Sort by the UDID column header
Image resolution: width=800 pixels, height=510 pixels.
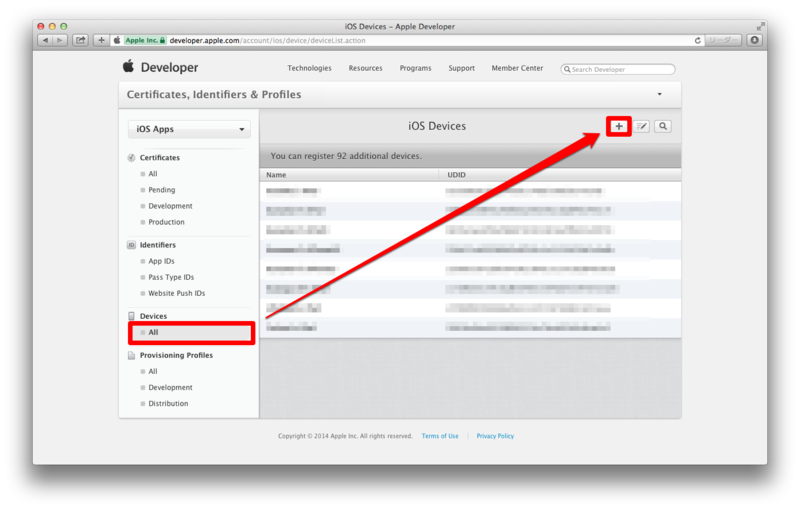click(x=560, y=175)
